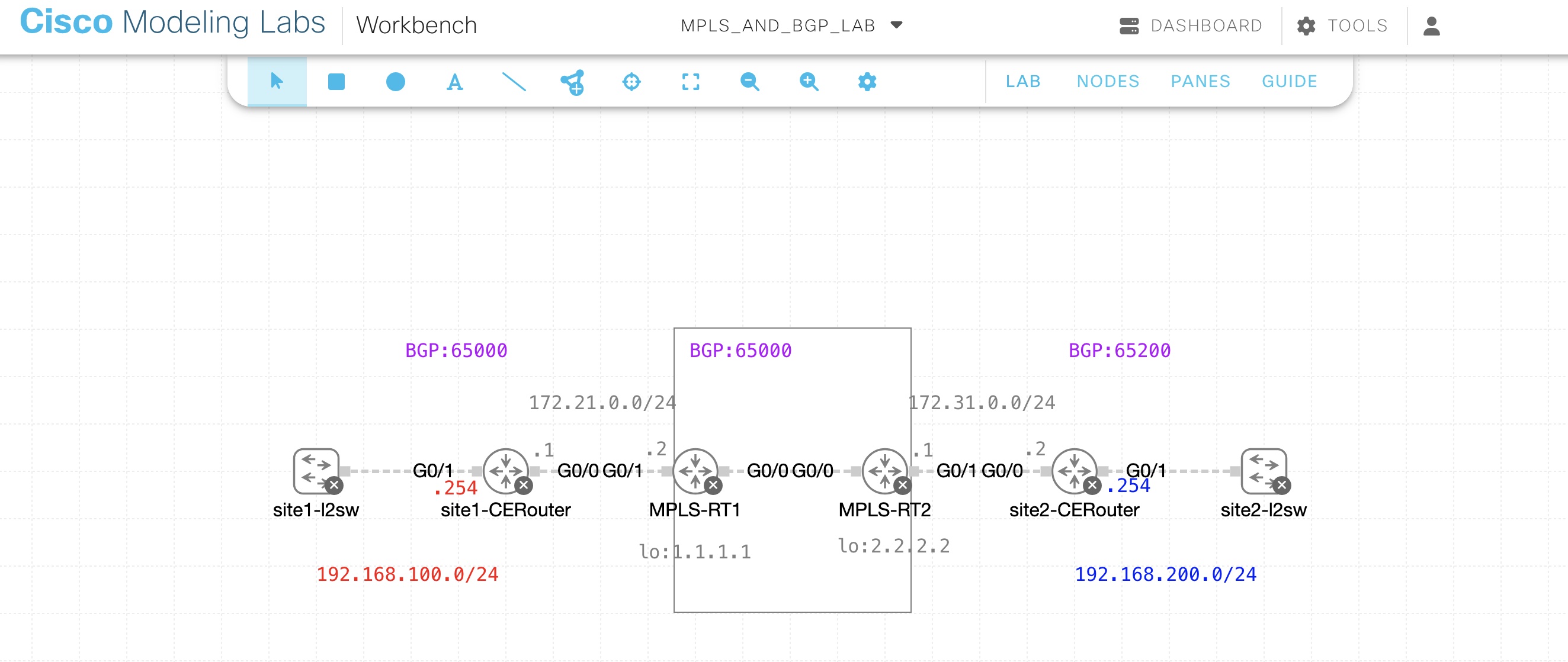The image size is (1568, 662).
Task: Click the zoom-in magnifier icon
Action: click(x=808, y=82)
